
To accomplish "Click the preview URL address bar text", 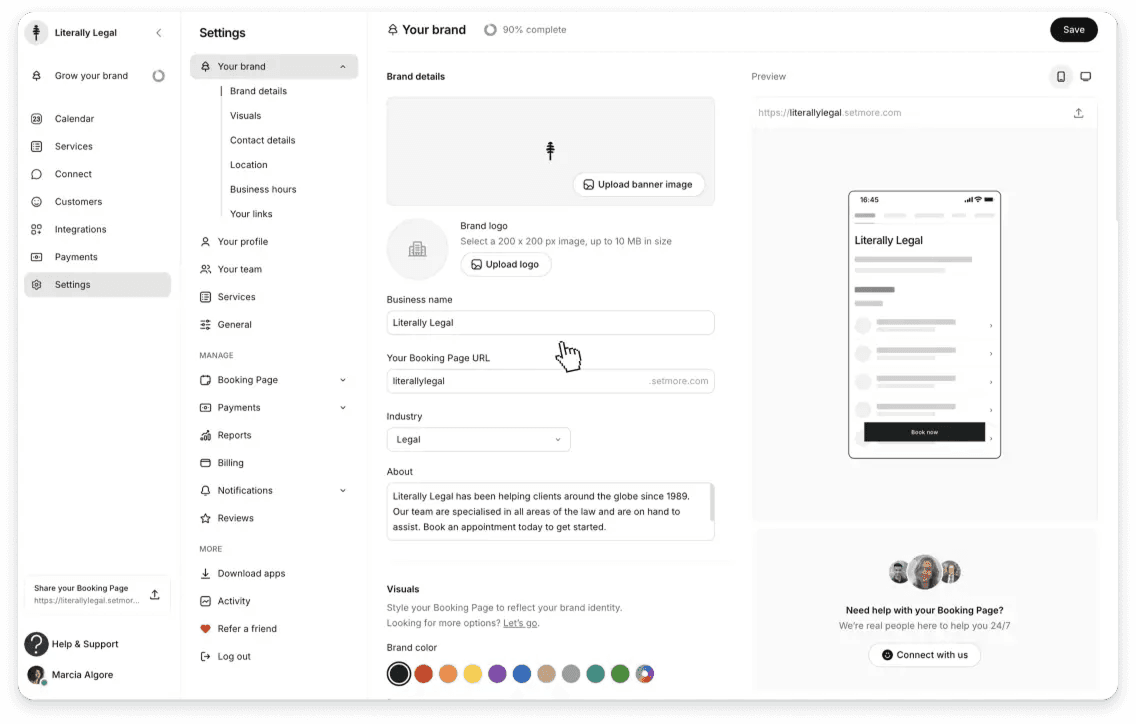I will [830, 113].
